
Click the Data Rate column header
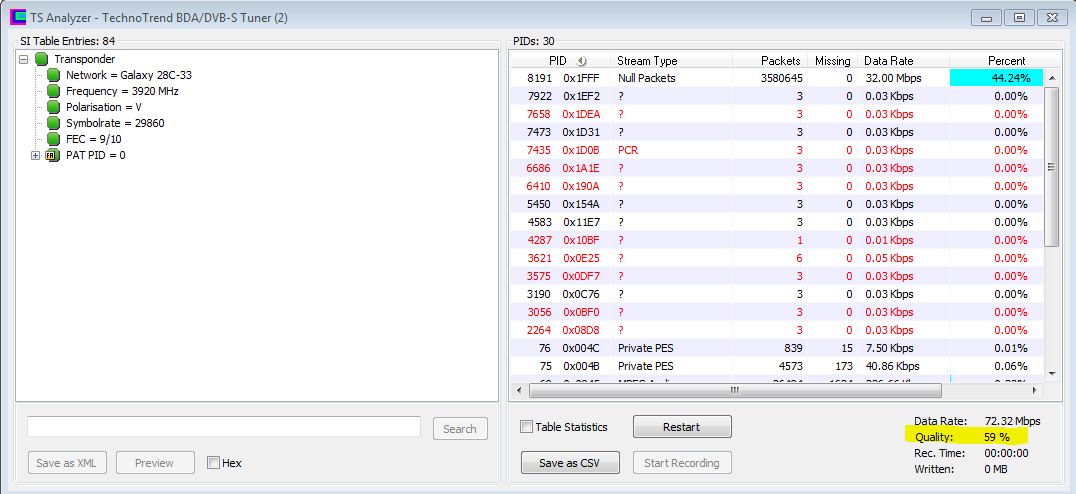point(888,61)
